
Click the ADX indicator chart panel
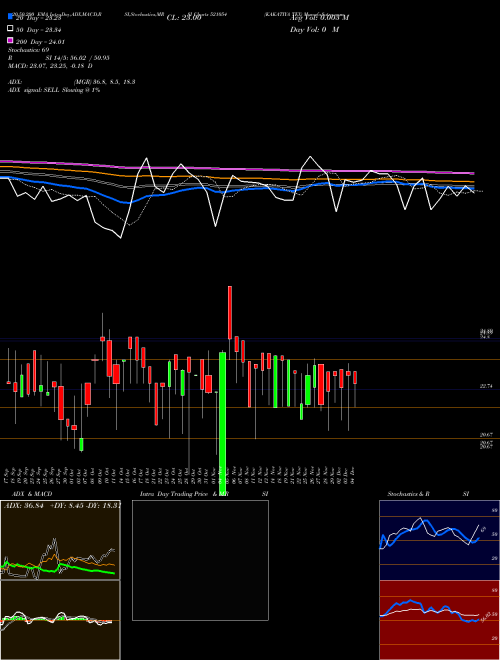click(x=60, y=540)
